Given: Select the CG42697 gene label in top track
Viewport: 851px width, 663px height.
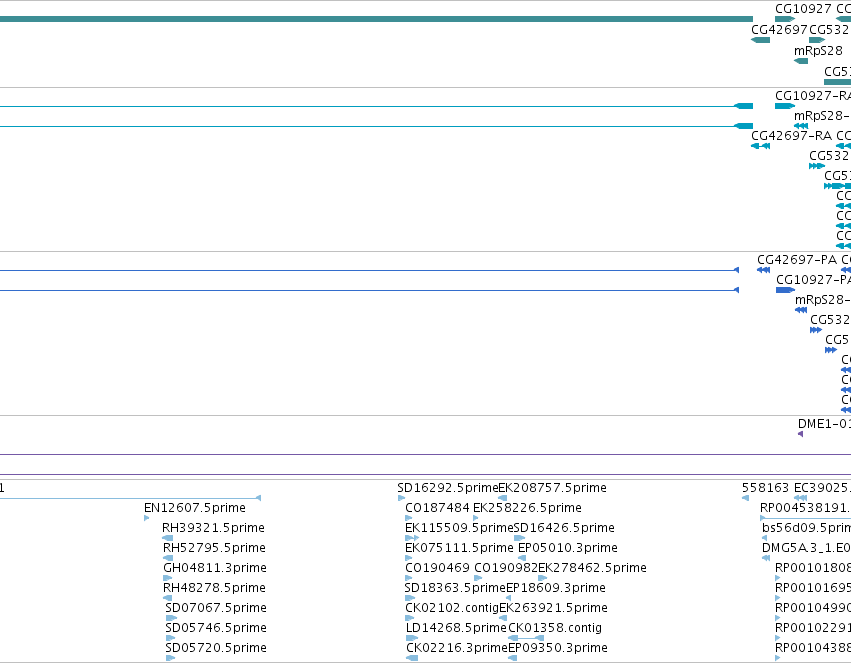Looking at the screenshot, I should pos(779,30).
